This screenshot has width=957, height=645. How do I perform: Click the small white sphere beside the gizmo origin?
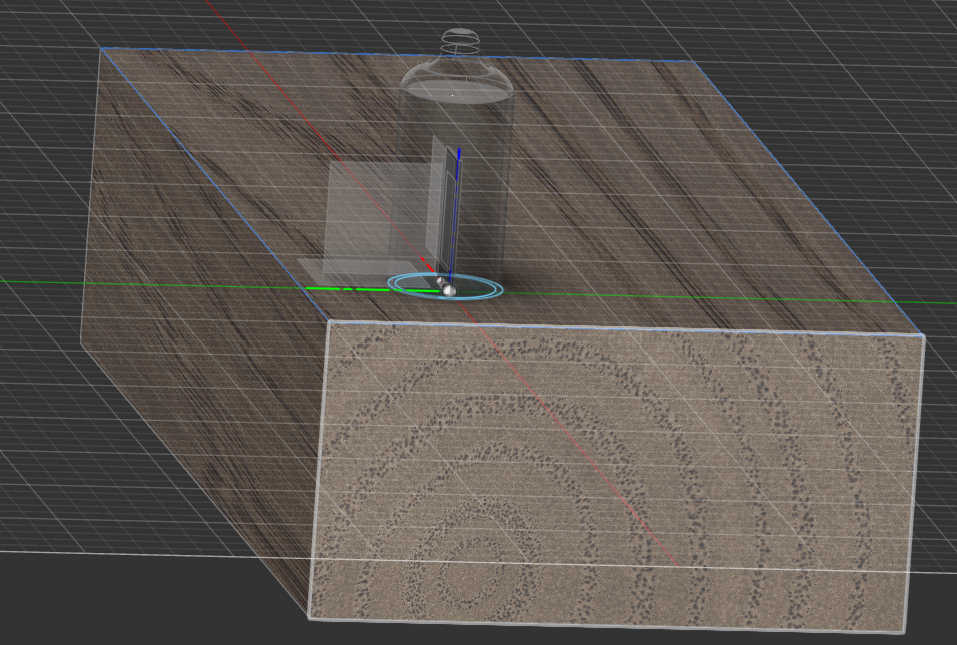tap(437, 281)
